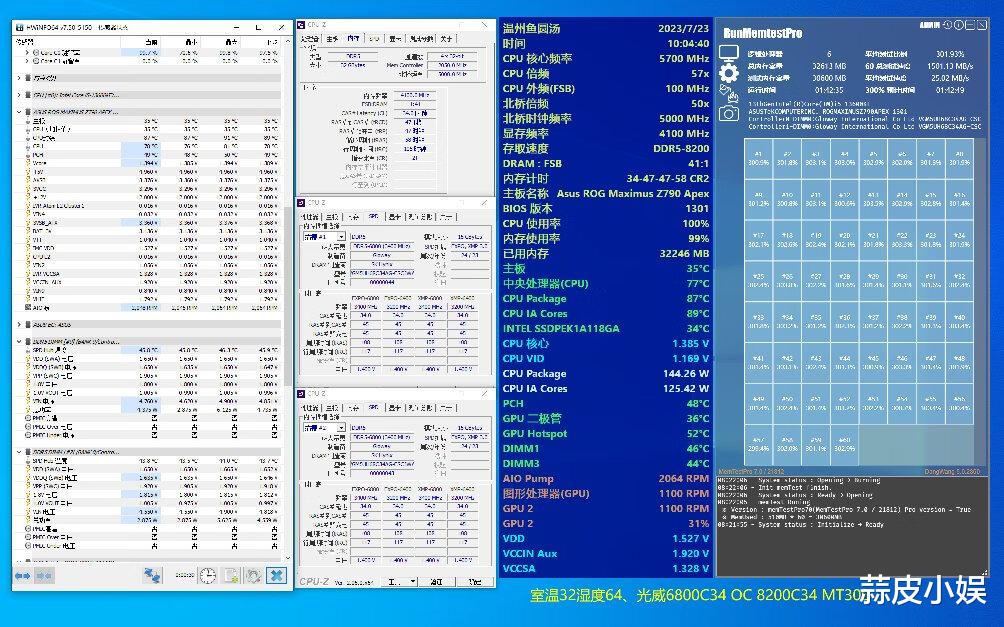Select the first tab in bottom CPU-Z window
The width and height of the screenshot is (1004, 627).
(x=311, y=408)
